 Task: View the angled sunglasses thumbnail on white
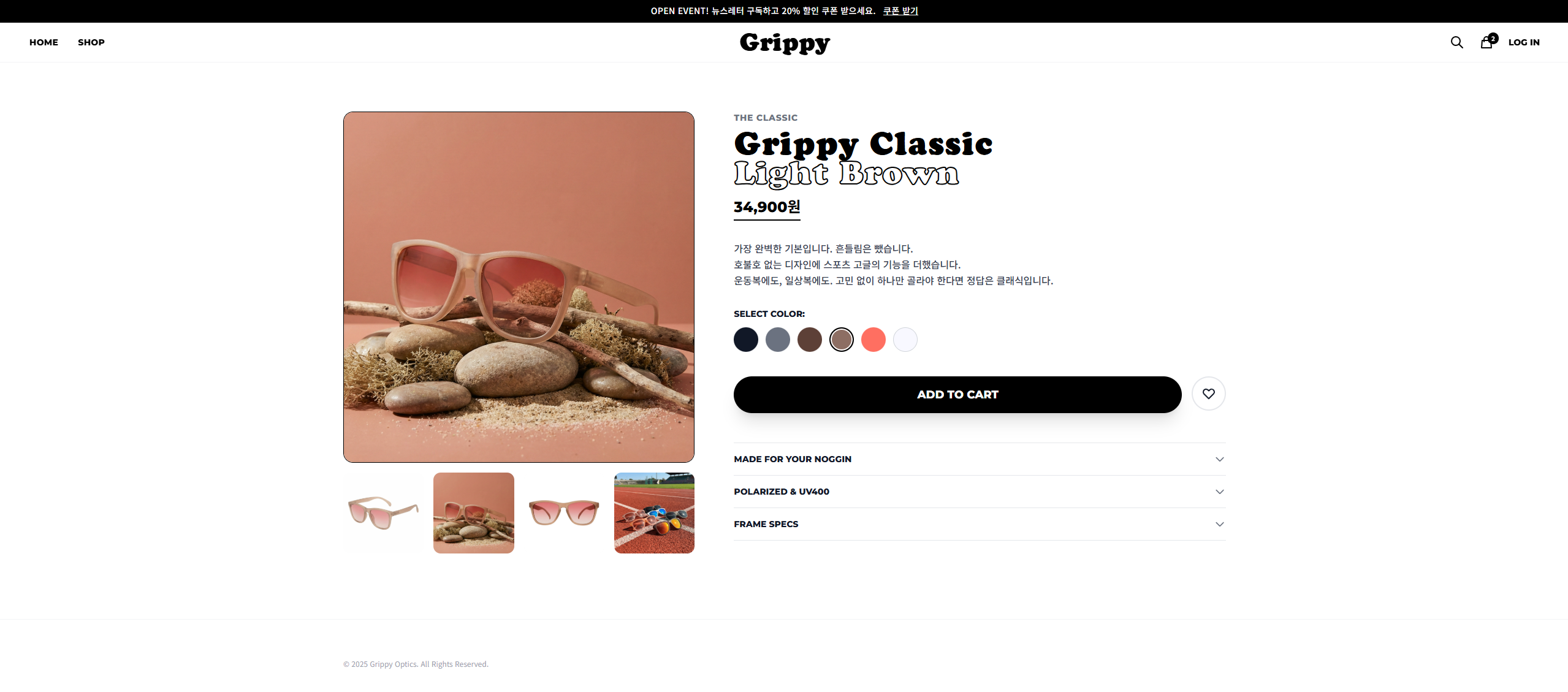pos(383,513)
